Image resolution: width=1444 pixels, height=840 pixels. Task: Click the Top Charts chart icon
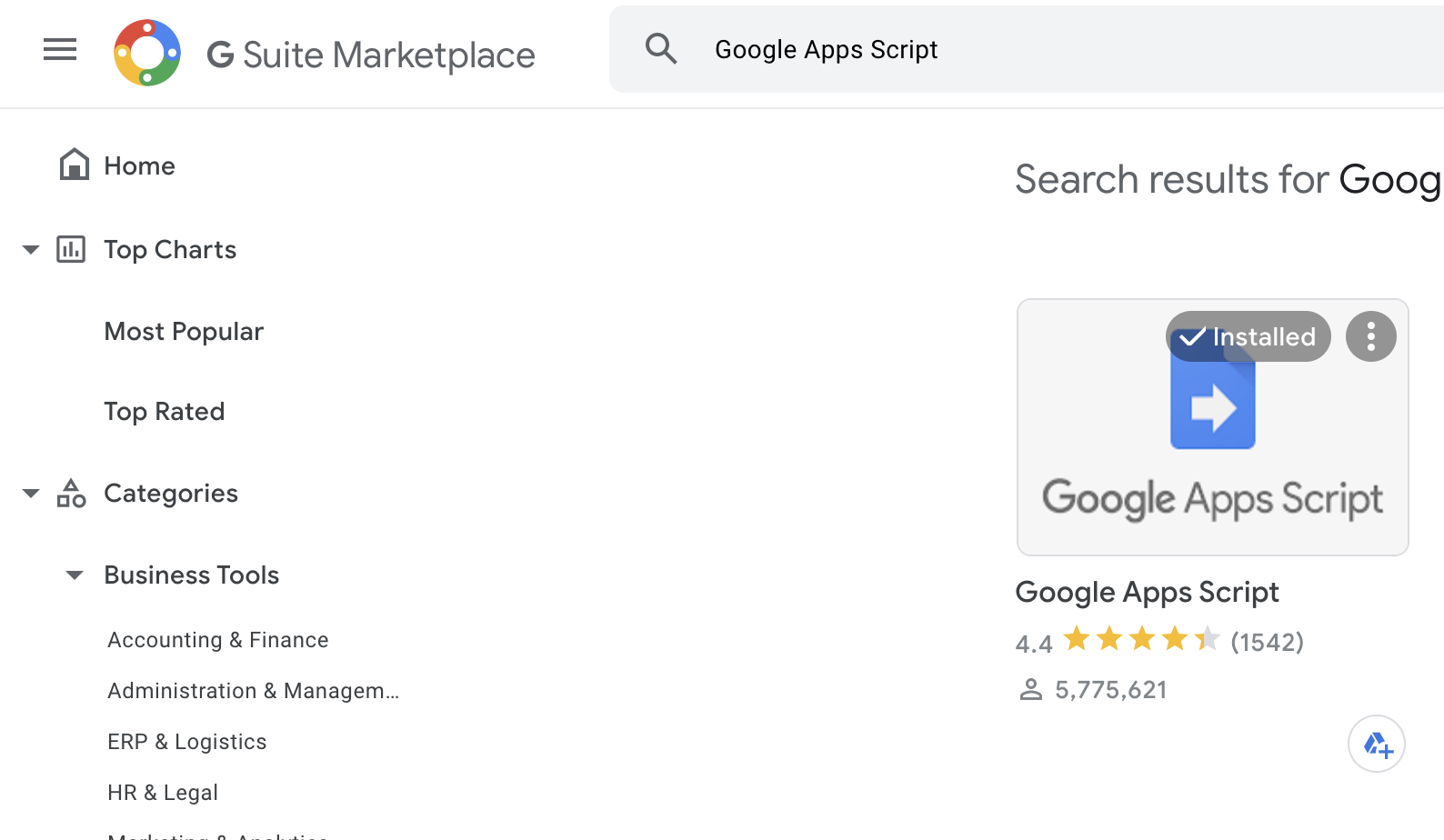point(71,249)
